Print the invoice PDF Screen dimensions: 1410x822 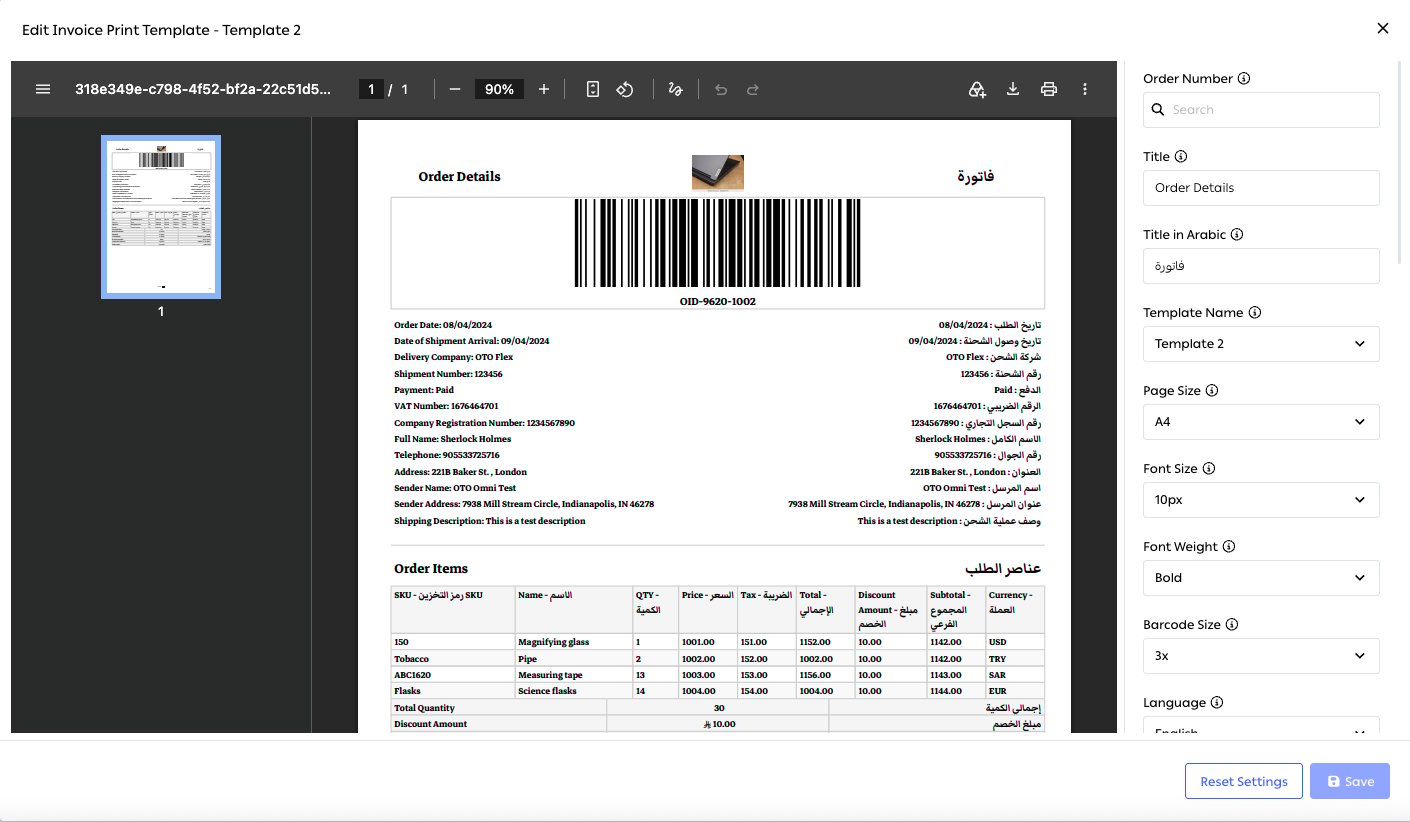tap(1049, 89)
